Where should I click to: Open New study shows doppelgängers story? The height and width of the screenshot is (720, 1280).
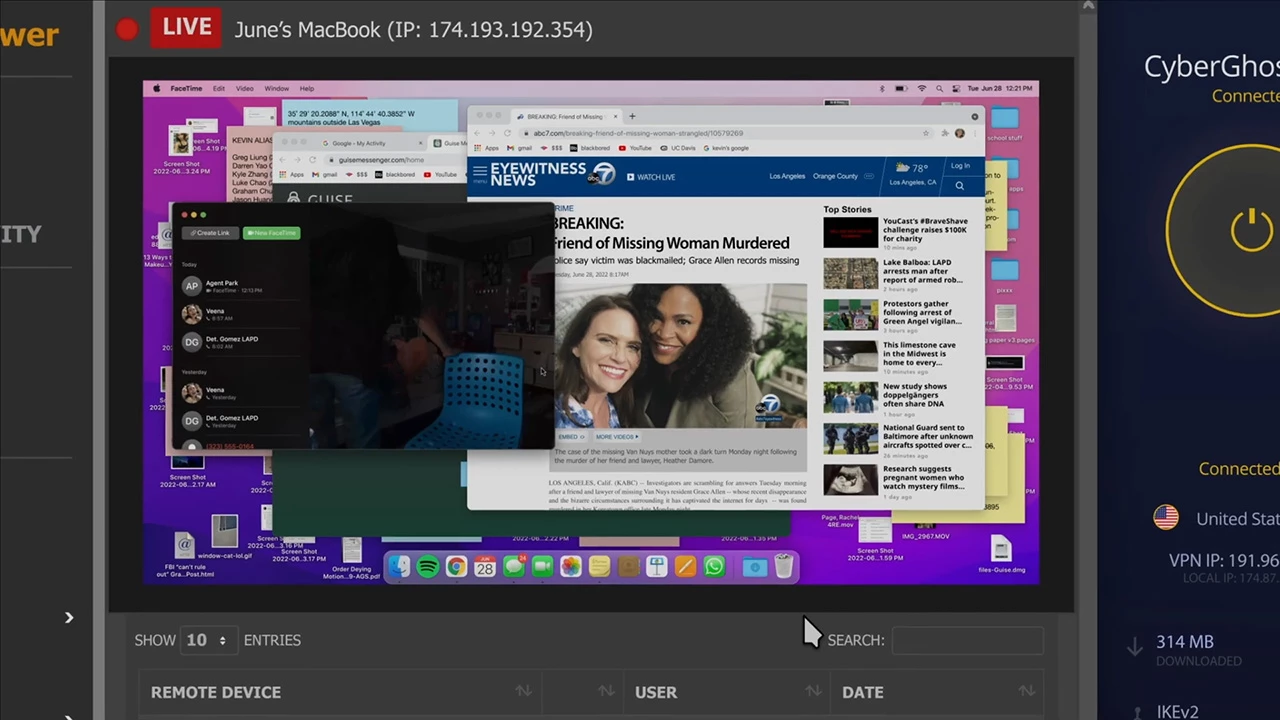[x=896, y=397]
